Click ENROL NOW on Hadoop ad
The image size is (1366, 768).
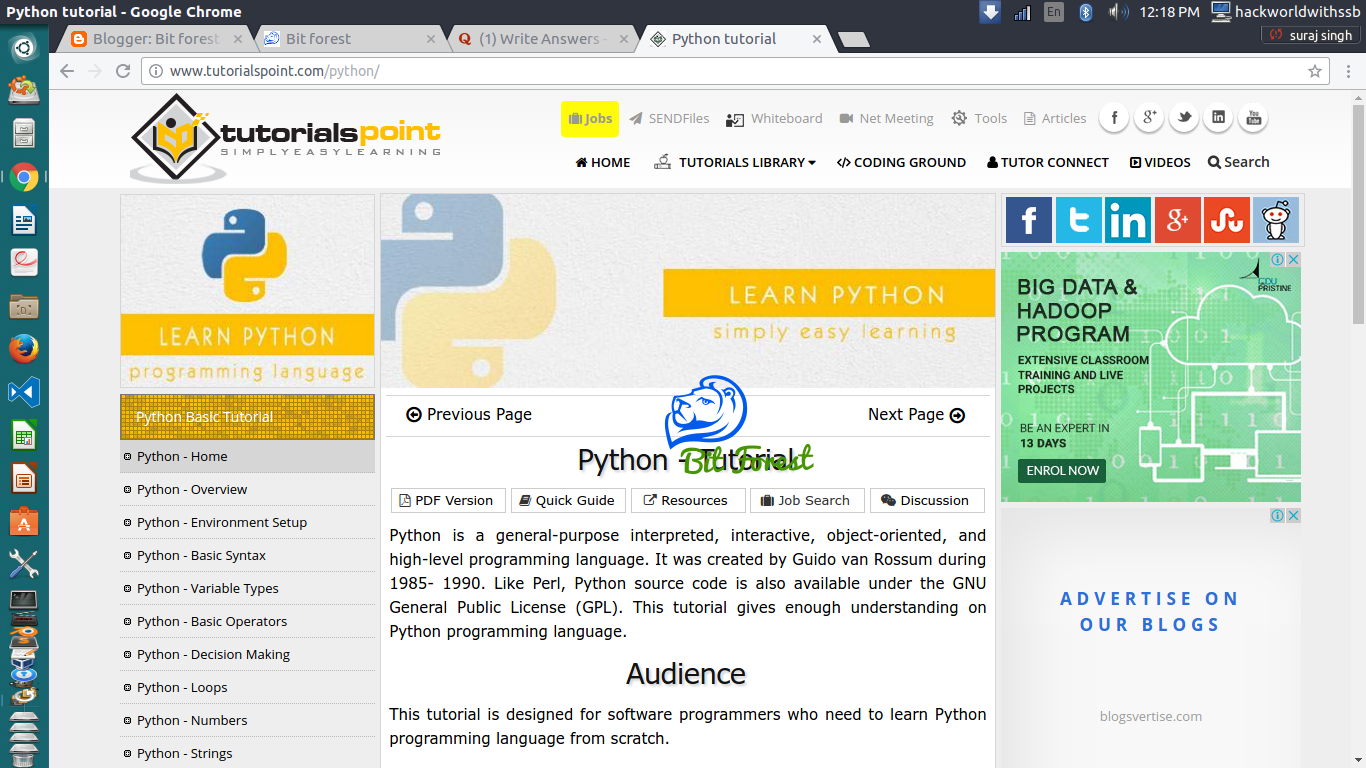click(1062, 470)
